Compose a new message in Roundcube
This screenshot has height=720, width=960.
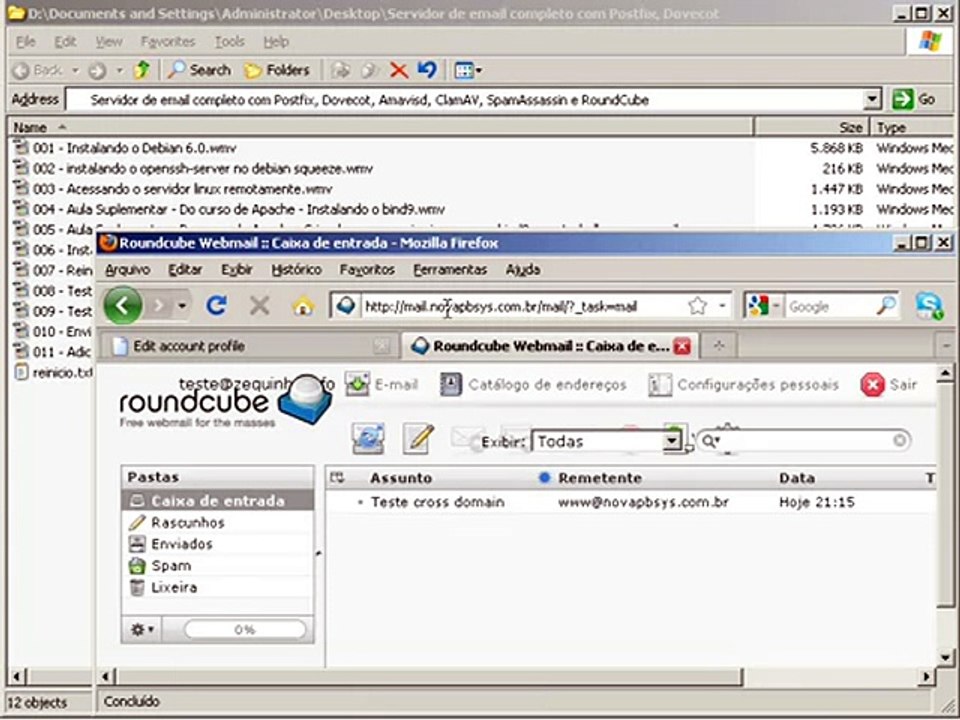(418, 438)
